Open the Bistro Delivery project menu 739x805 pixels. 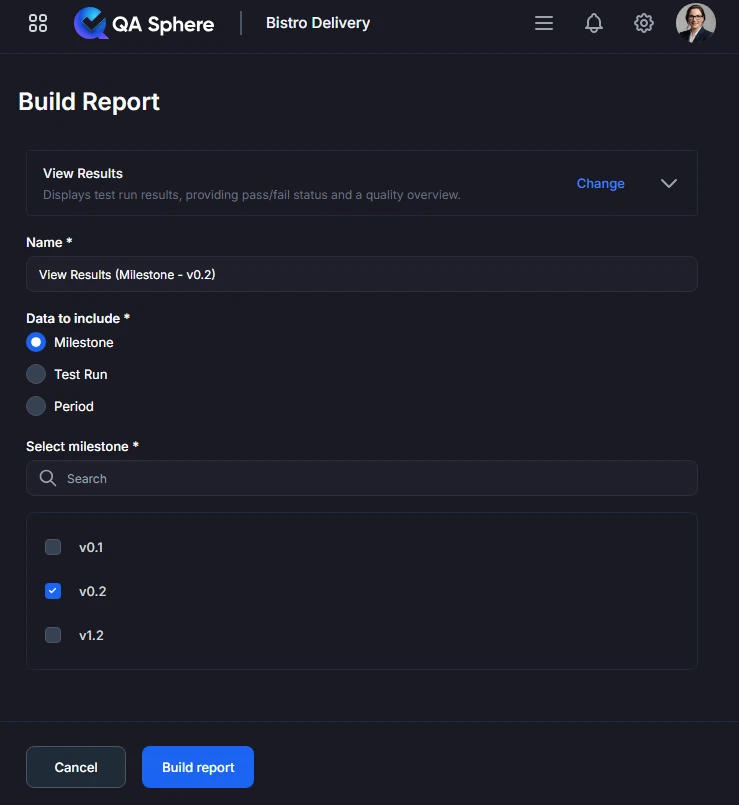tap(318, 22)
